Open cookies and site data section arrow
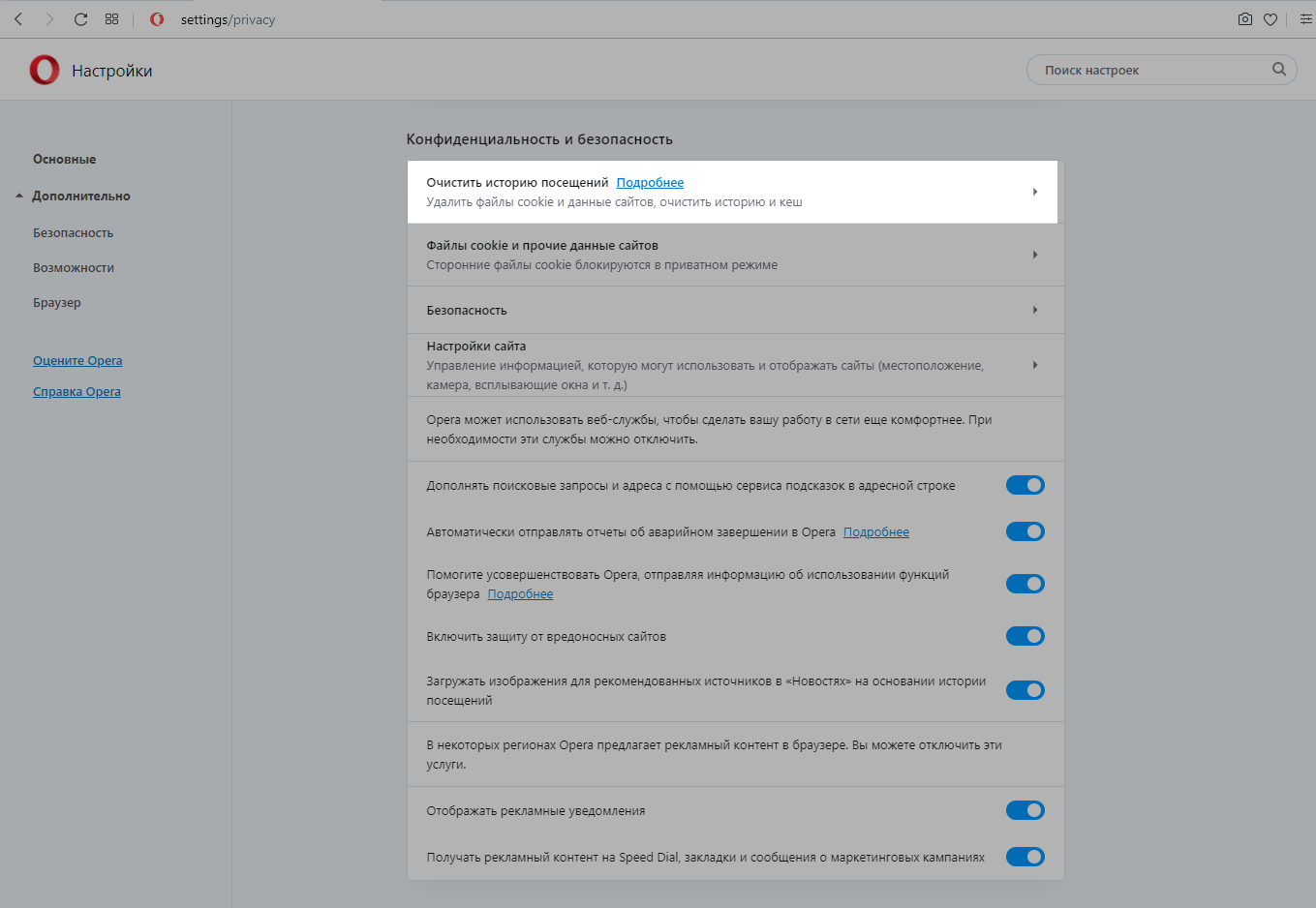This screenshot has height=908, width=1316. pyautogui.click(x=1034, y=255)
